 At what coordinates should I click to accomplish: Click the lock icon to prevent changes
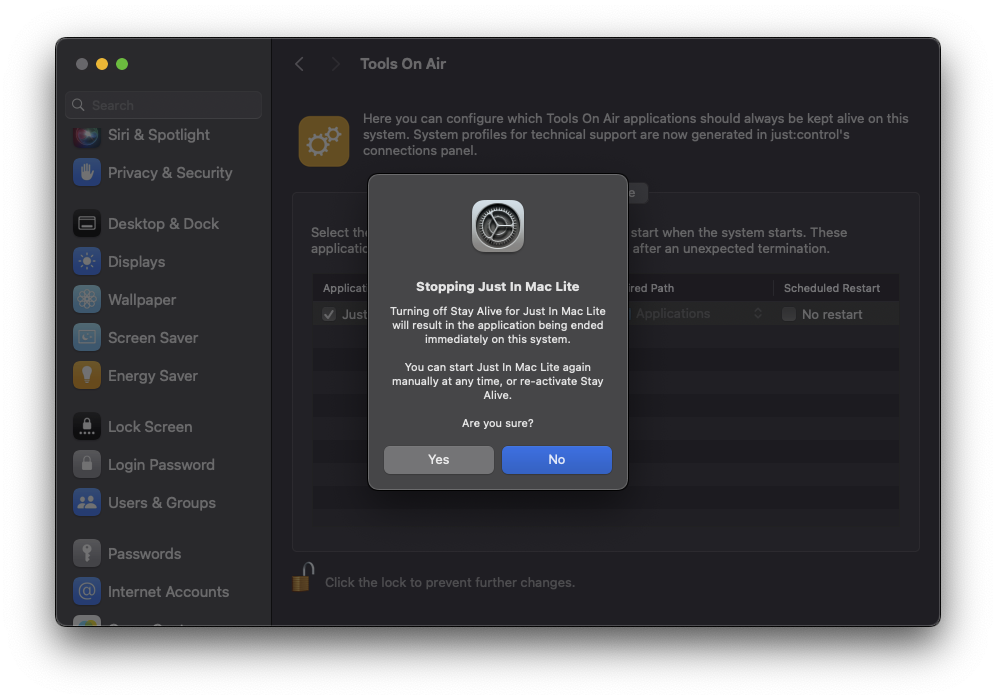pos(303,577)
